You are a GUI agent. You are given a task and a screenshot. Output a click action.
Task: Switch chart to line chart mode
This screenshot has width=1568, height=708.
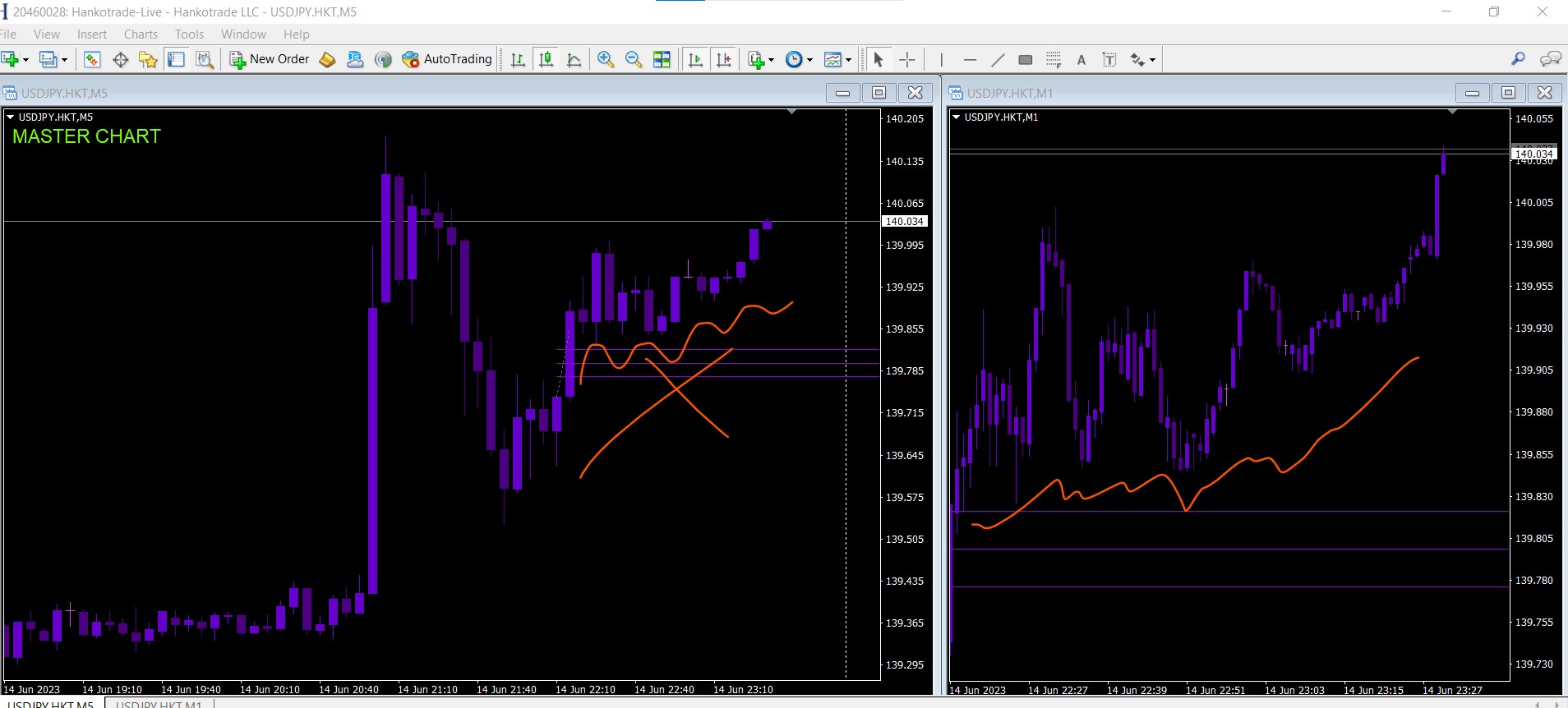pos(574,59)
